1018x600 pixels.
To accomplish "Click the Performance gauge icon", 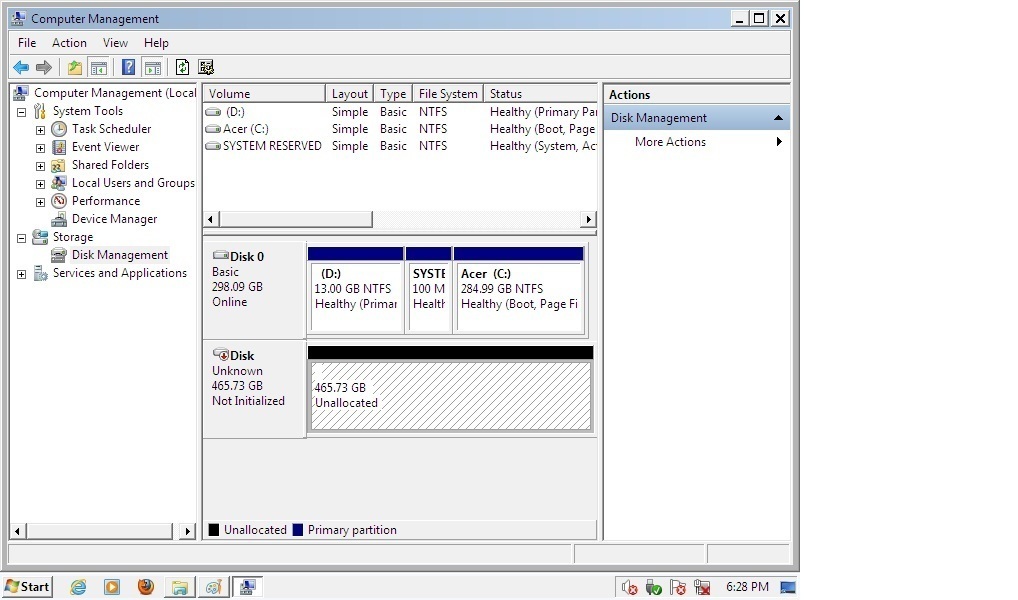I will [x=59, y=201].
